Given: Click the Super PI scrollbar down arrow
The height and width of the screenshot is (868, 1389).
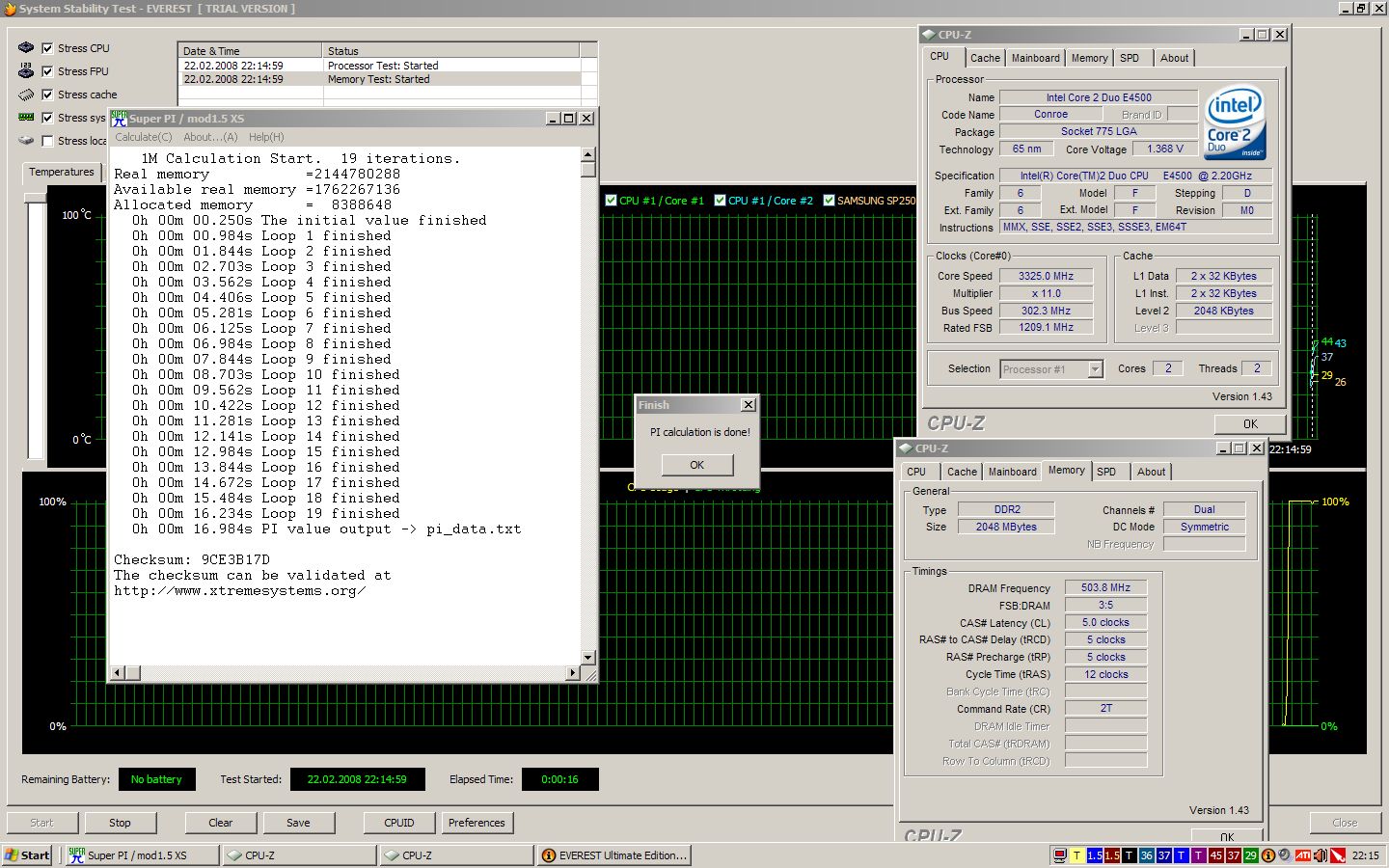Looking at the screenshot, I should [587, 658].
